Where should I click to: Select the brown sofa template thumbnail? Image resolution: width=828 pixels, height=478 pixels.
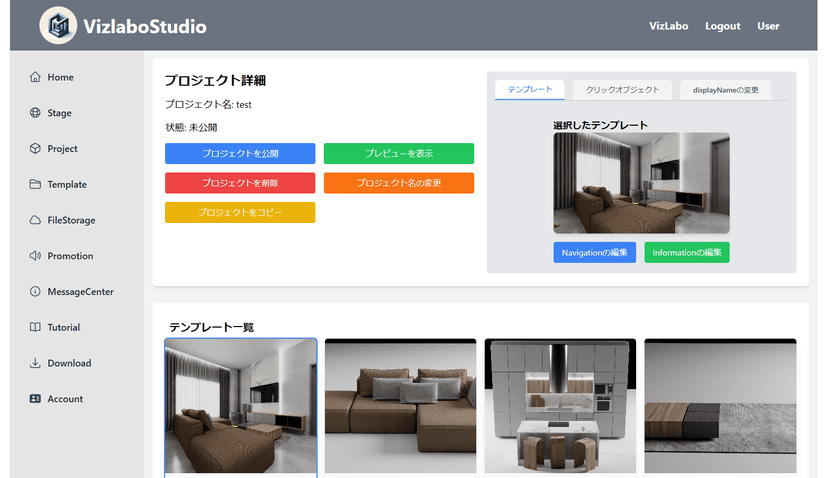(400, 406)
